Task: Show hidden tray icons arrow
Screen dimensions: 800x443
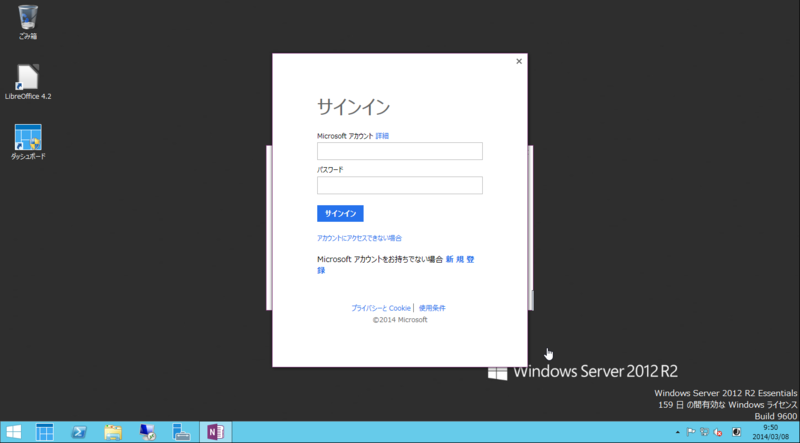Action: [x=678, y=432]
